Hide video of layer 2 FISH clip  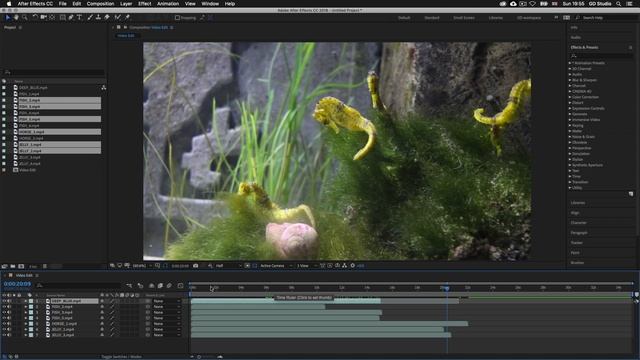[4, 307]
